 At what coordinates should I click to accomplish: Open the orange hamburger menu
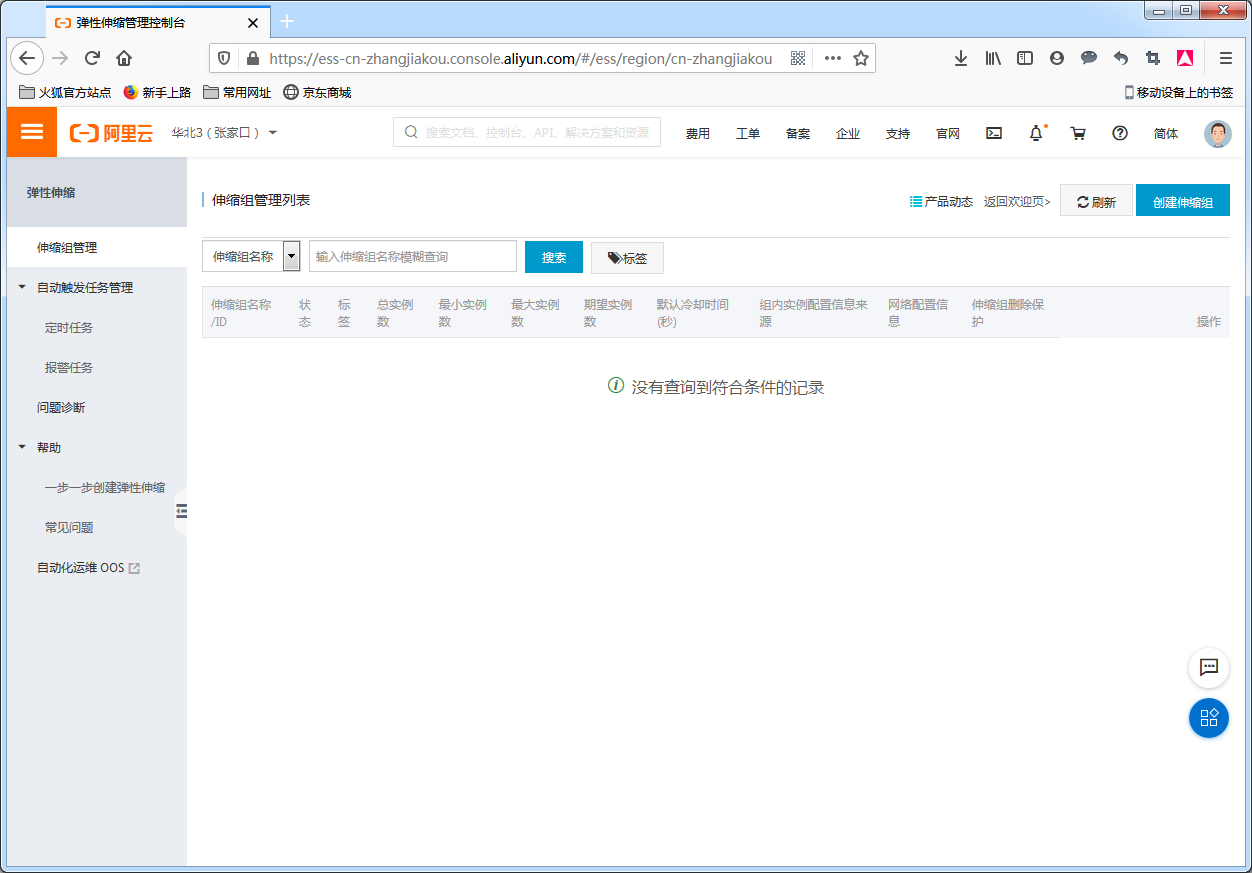click(32, 132)
